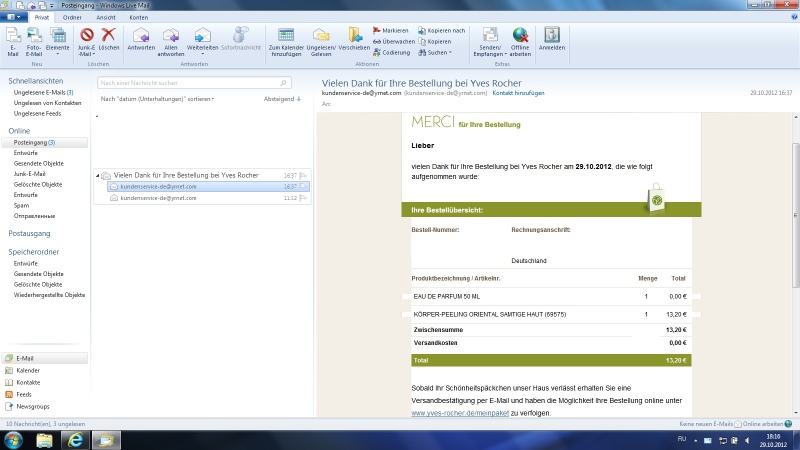Forward message with Weiterleiten
This screenshot has width=800, height=450.
(202, 42)
